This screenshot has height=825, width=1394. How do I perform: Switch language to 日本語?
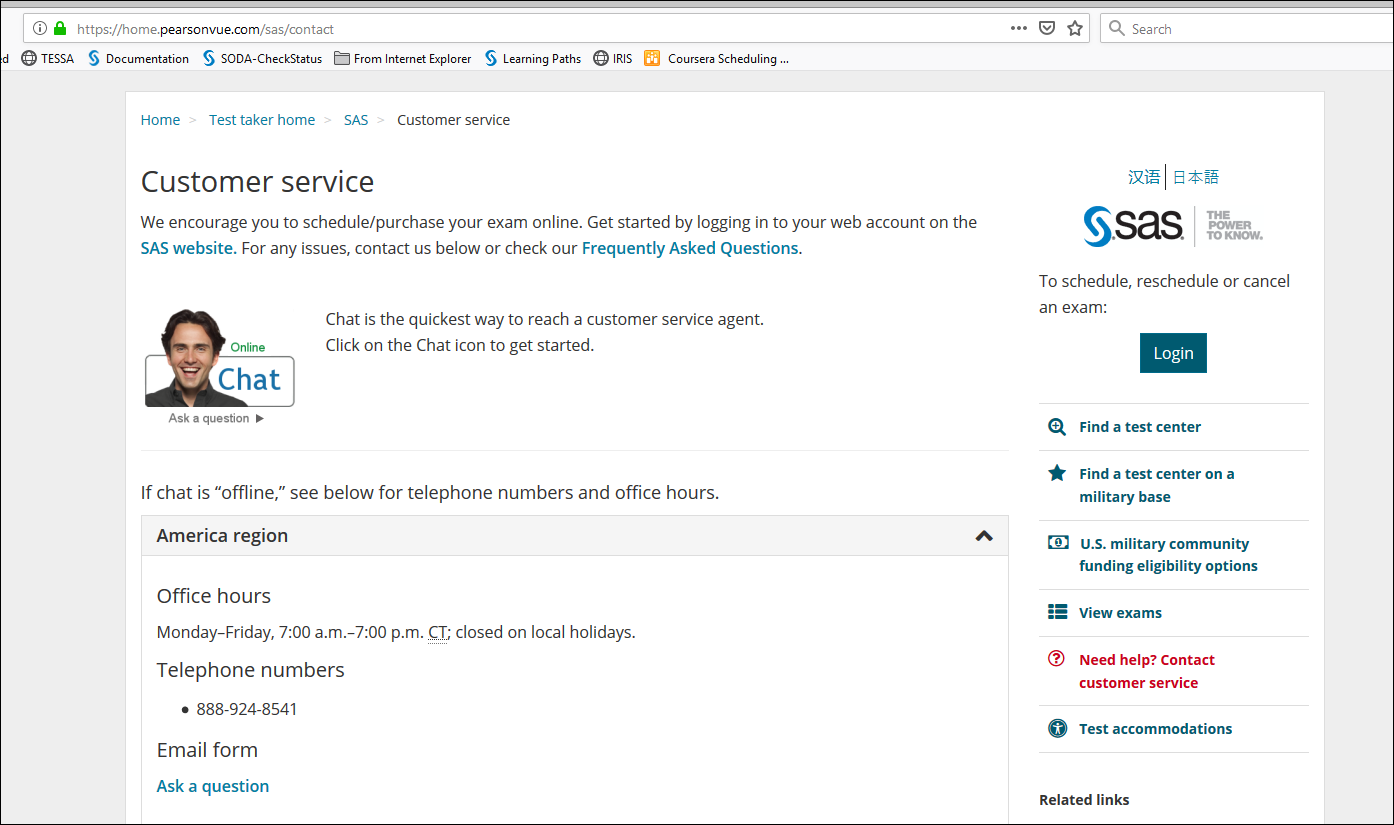coord(1196,176)
